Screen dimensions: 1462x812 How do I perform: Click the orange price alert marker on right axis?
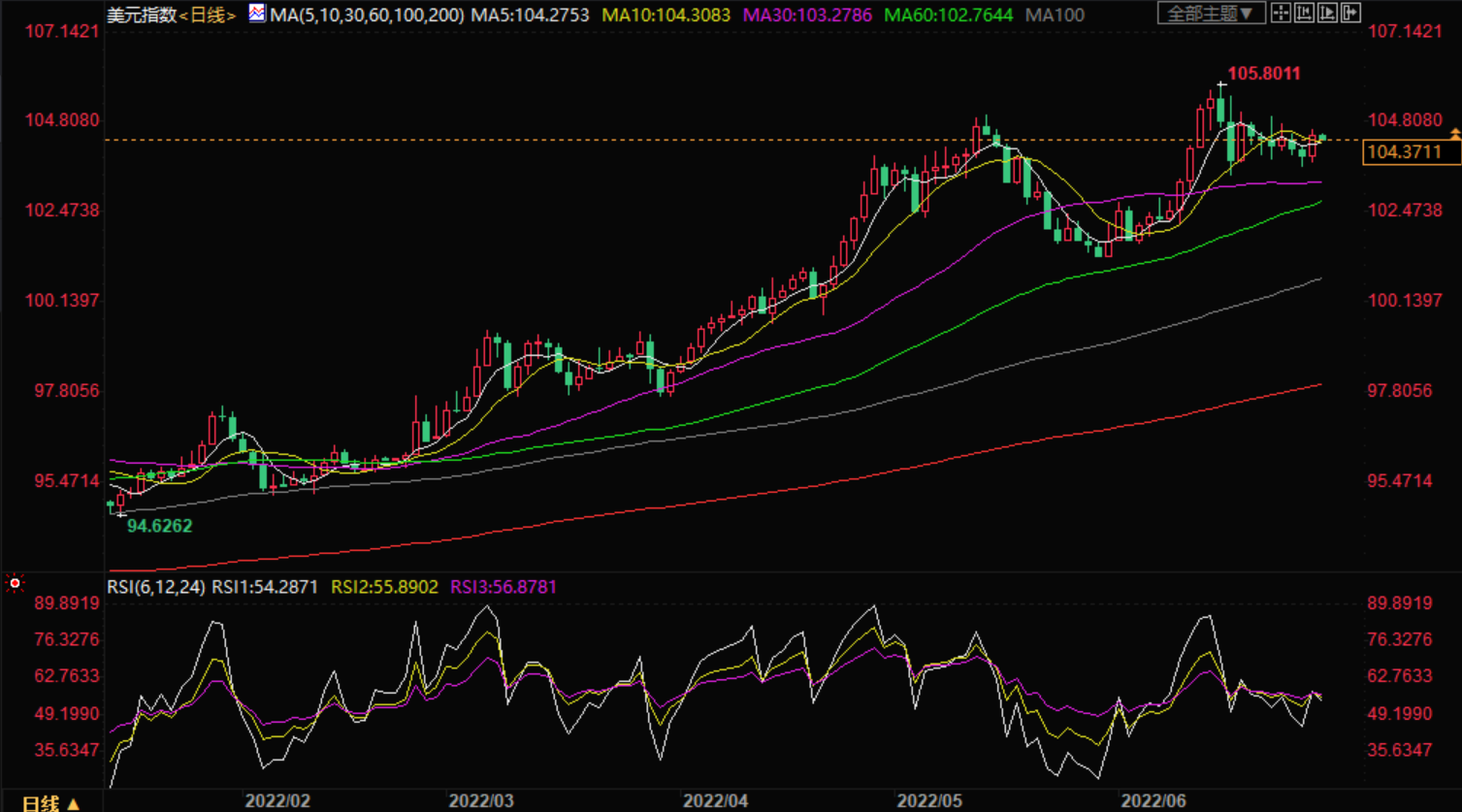1454,132
